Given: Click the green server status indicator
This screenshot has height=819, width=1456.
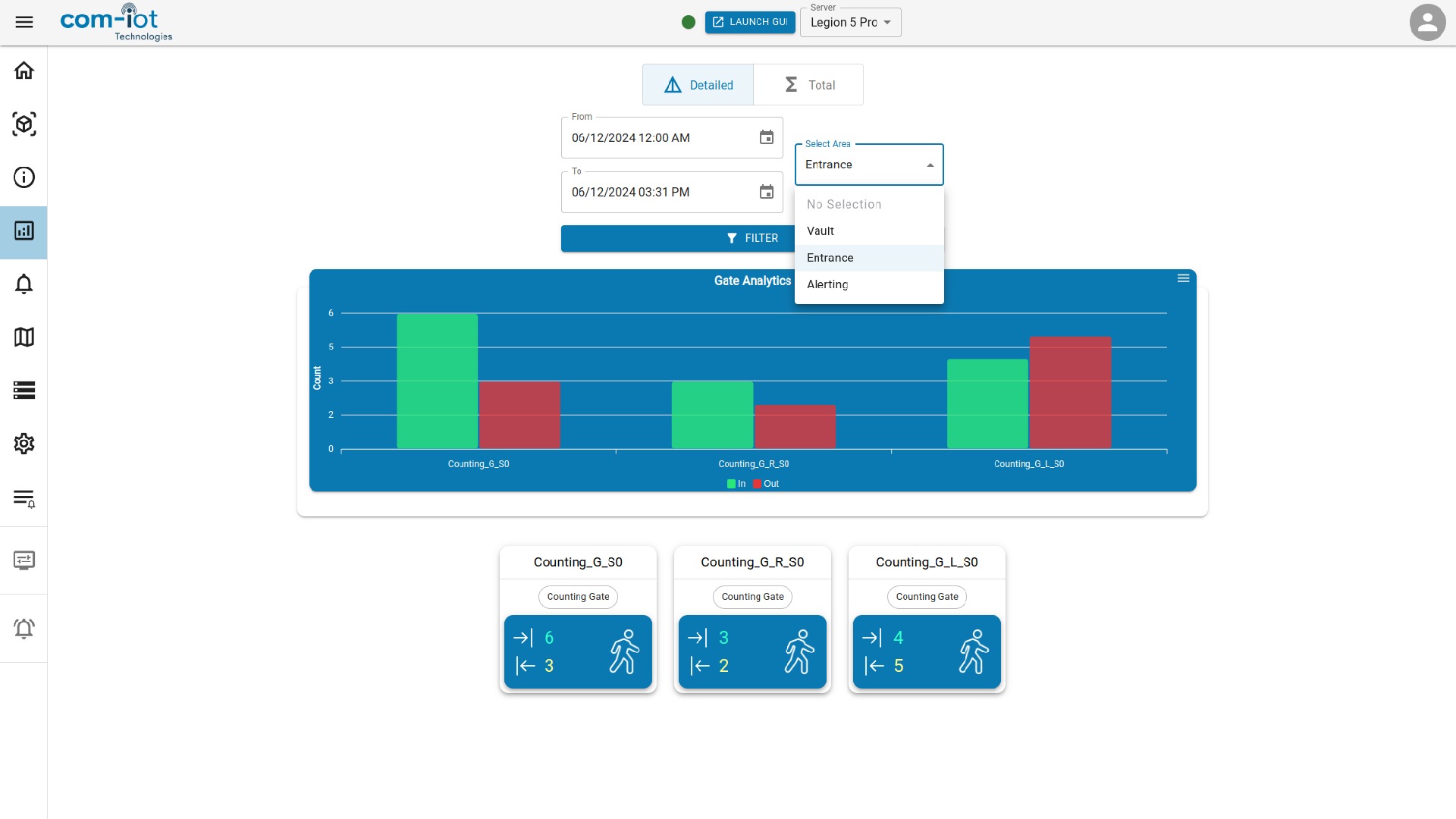Looking at the screenshot, I should click(689, 22).
